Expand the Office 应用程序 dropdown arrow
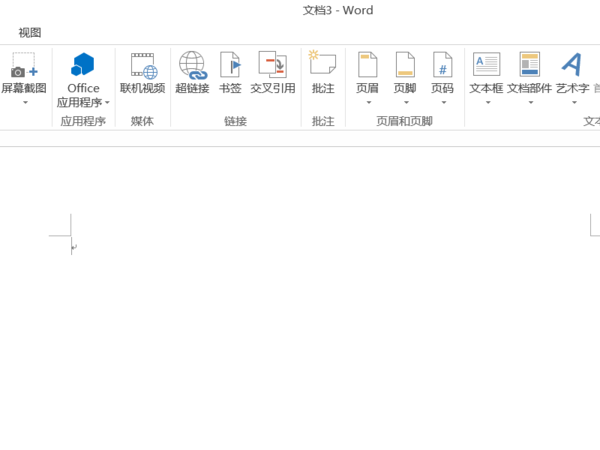The image size is (600, 450). pyautogui.click(x=107, y=103)
